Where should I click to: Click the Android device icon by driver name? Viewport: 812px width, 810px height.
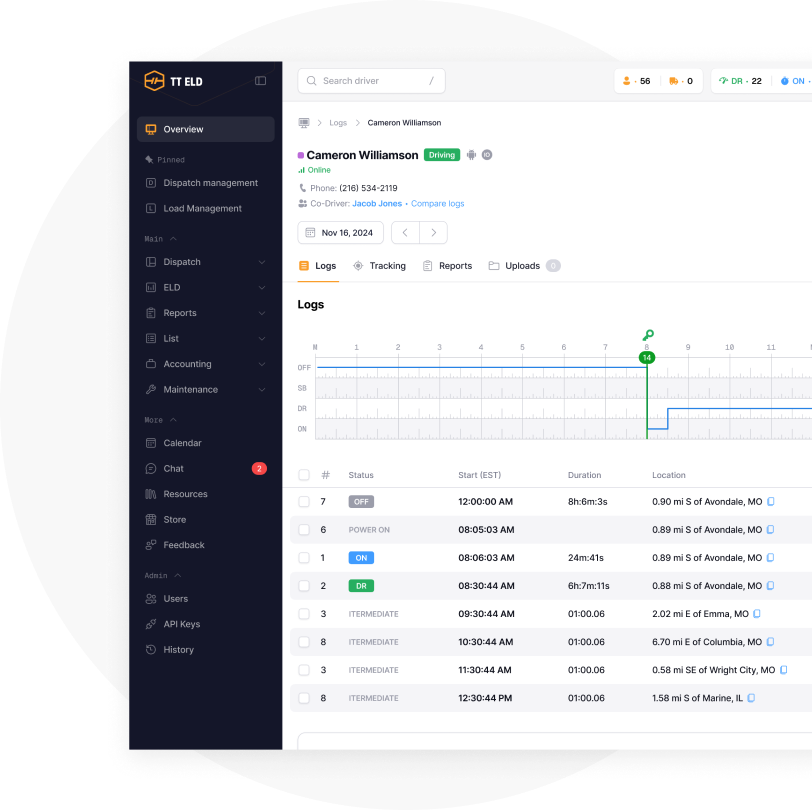point(472,155)
